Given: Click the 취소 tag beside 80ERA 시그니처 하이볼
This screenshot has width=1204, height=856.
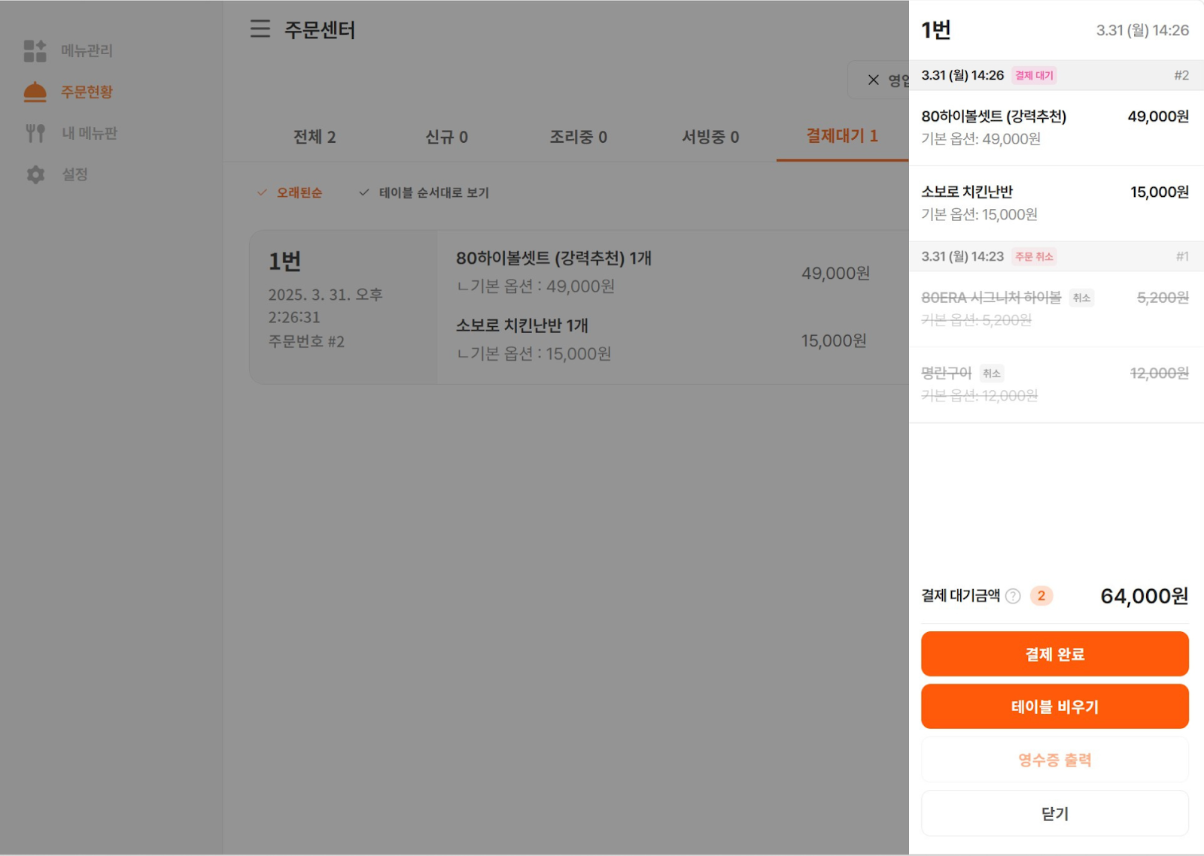Looking at the screenshot, I should point(1081,297).
